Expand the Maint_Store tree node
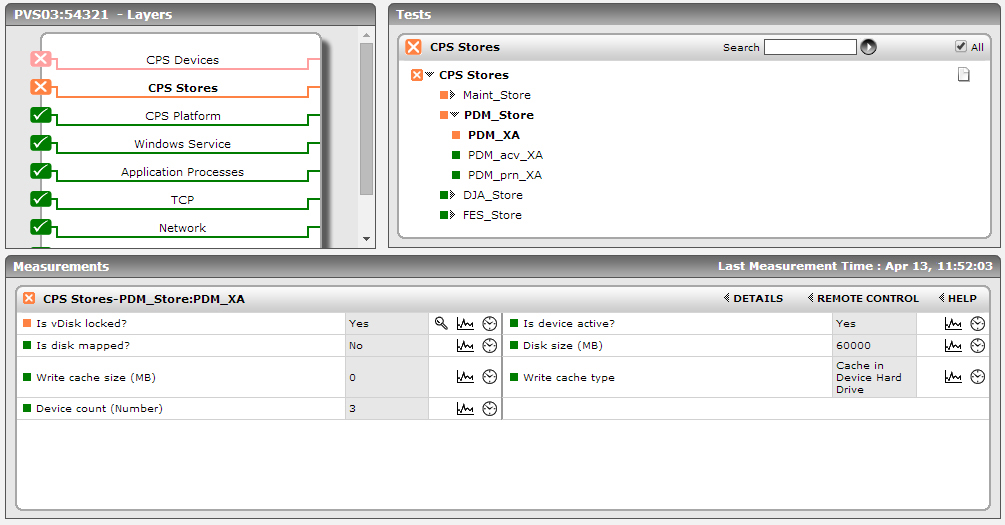Image resolution: width=1005 pixels, height=525 pixels. pyautogui.click(x=453, y=95)
